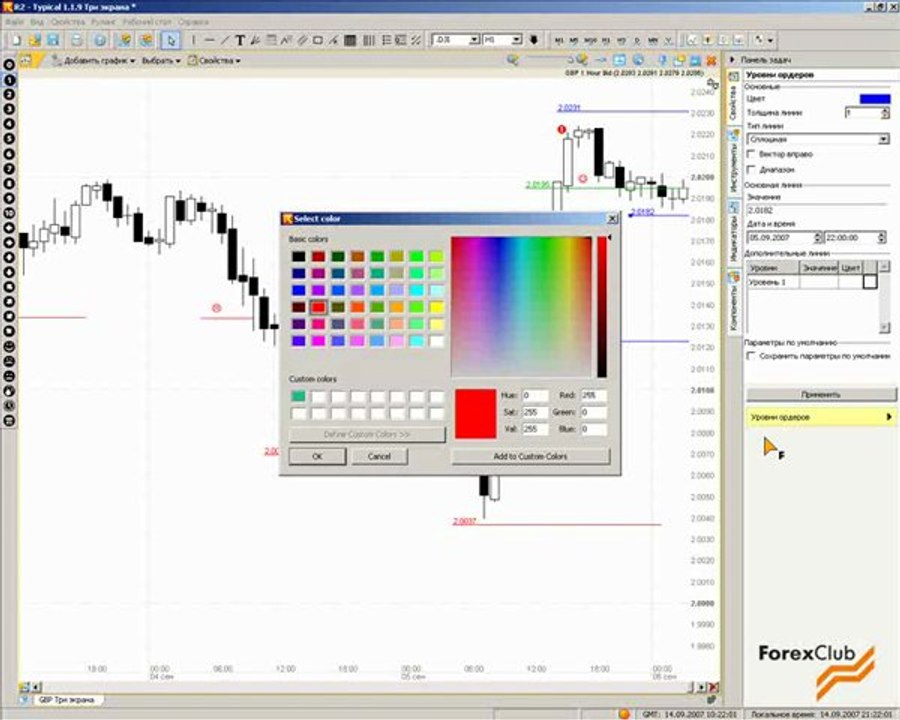
Task: Click OK in Select color dialog
Action: point(317,456)
